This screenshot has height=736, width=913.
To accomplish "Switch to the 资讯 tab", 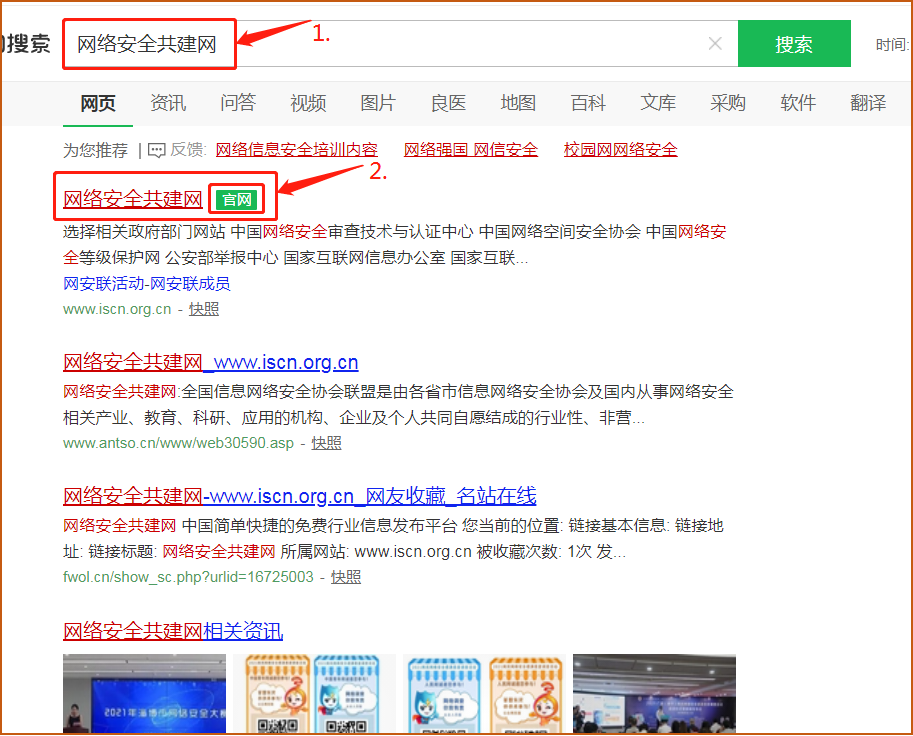I will click(168, 103).
